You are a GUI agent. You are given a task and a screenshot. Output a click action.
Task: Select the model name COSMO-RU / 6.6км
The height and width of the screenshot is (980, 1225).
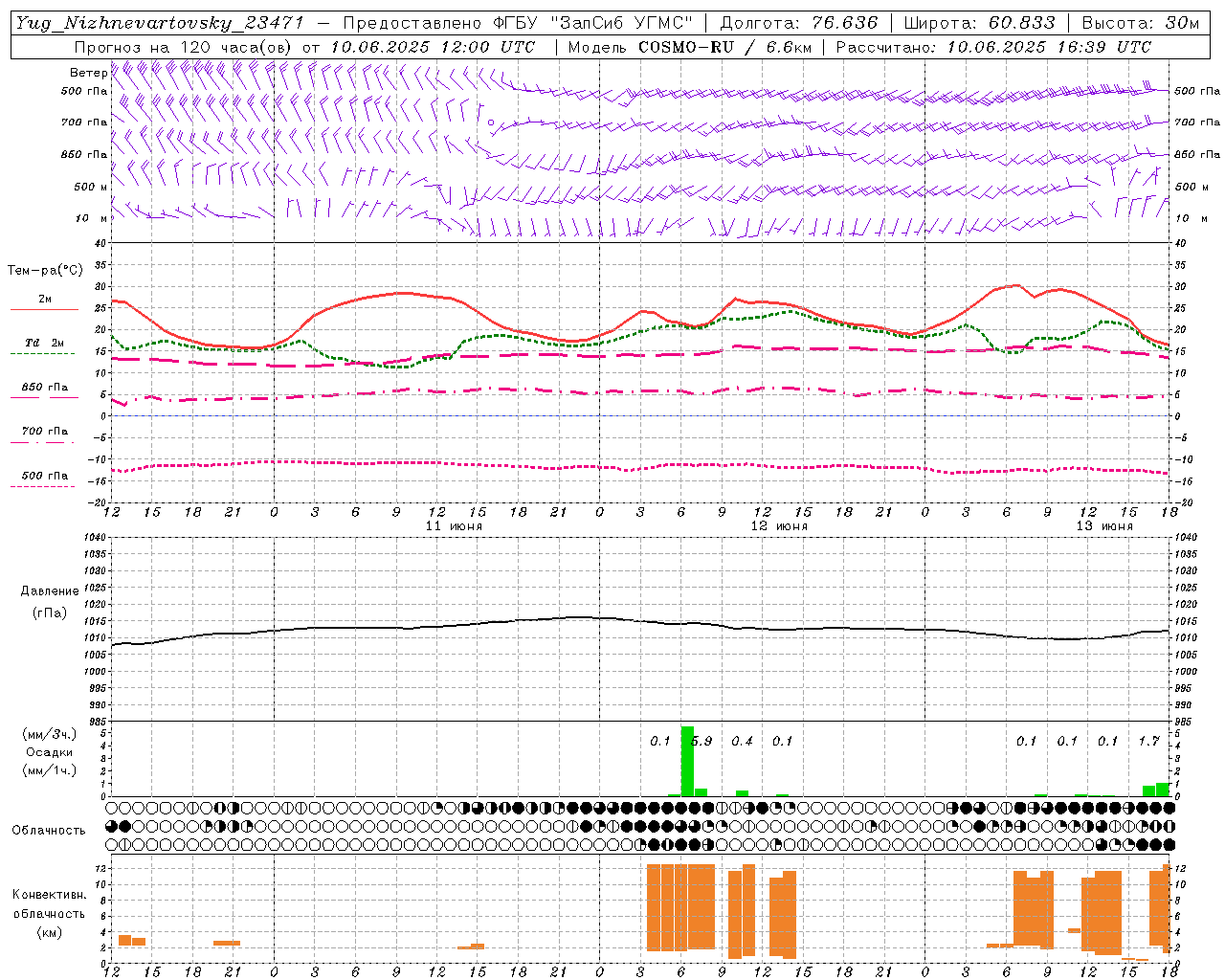(724, 47)
